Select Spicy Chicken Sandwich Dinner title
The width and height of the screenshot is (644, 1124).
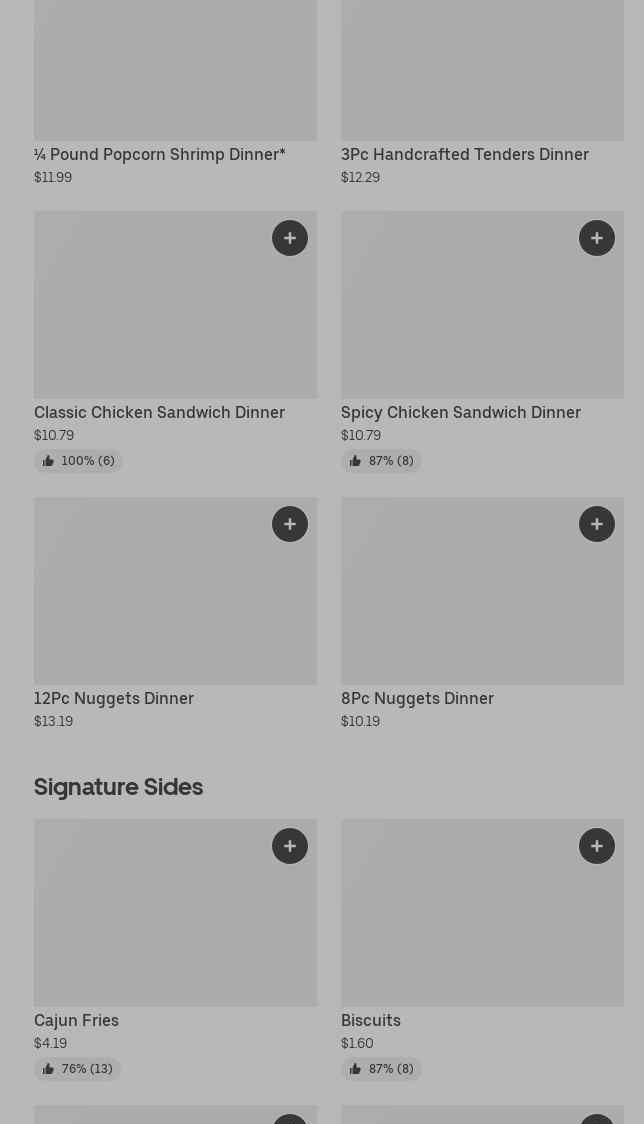[x=461, y=412]
